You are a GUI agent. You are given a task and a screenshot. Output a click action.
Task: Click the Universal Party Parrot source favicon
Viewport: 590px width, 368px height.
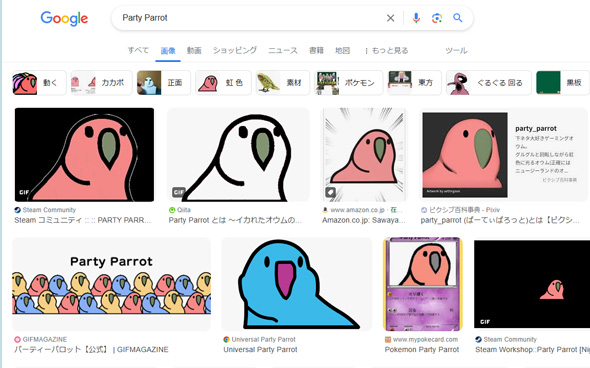click(x=227, y=339)
